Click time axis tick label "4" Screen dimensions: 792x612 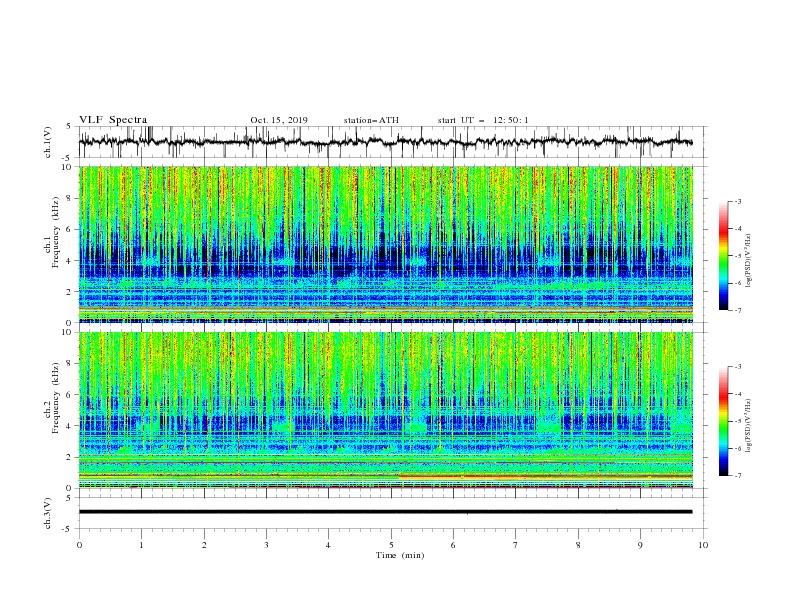(x=329, y=545)
